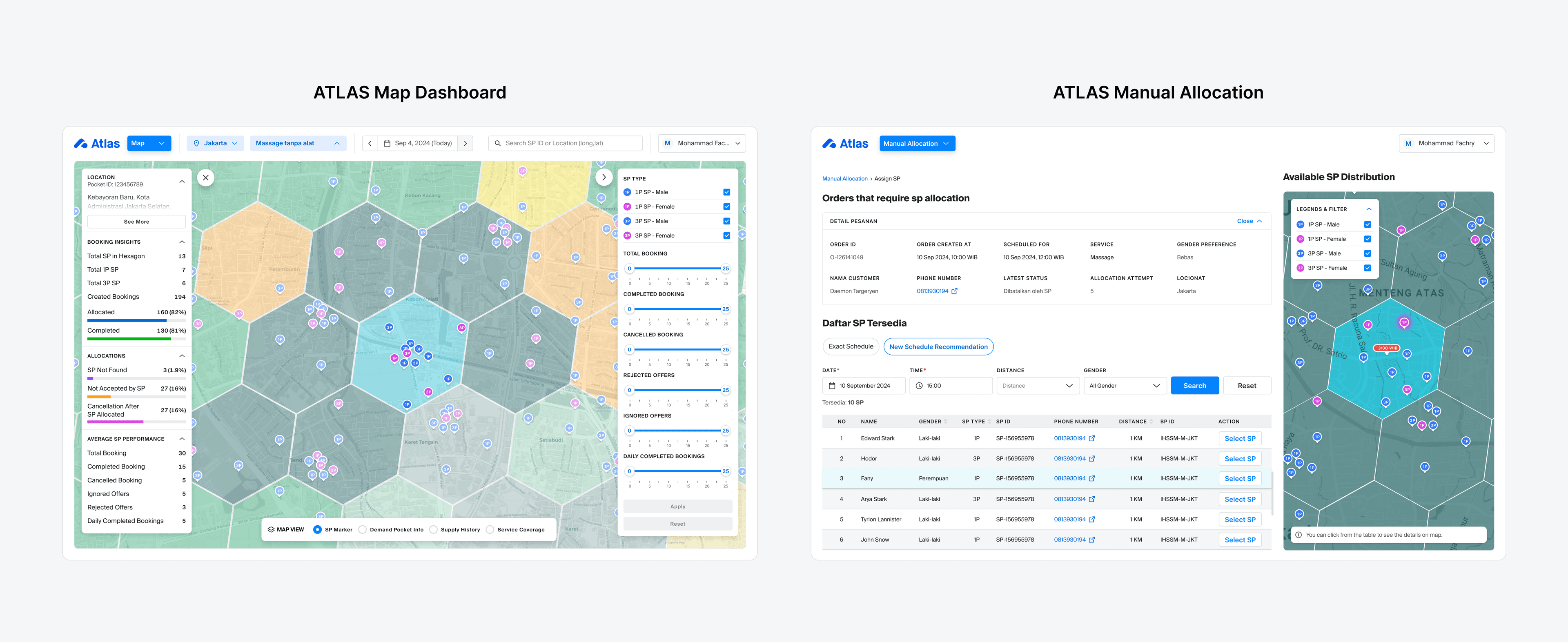Uncheck 3P SP - Female in Legends & Filter
Screen dimensions: 1568x642
point(1367,269)
